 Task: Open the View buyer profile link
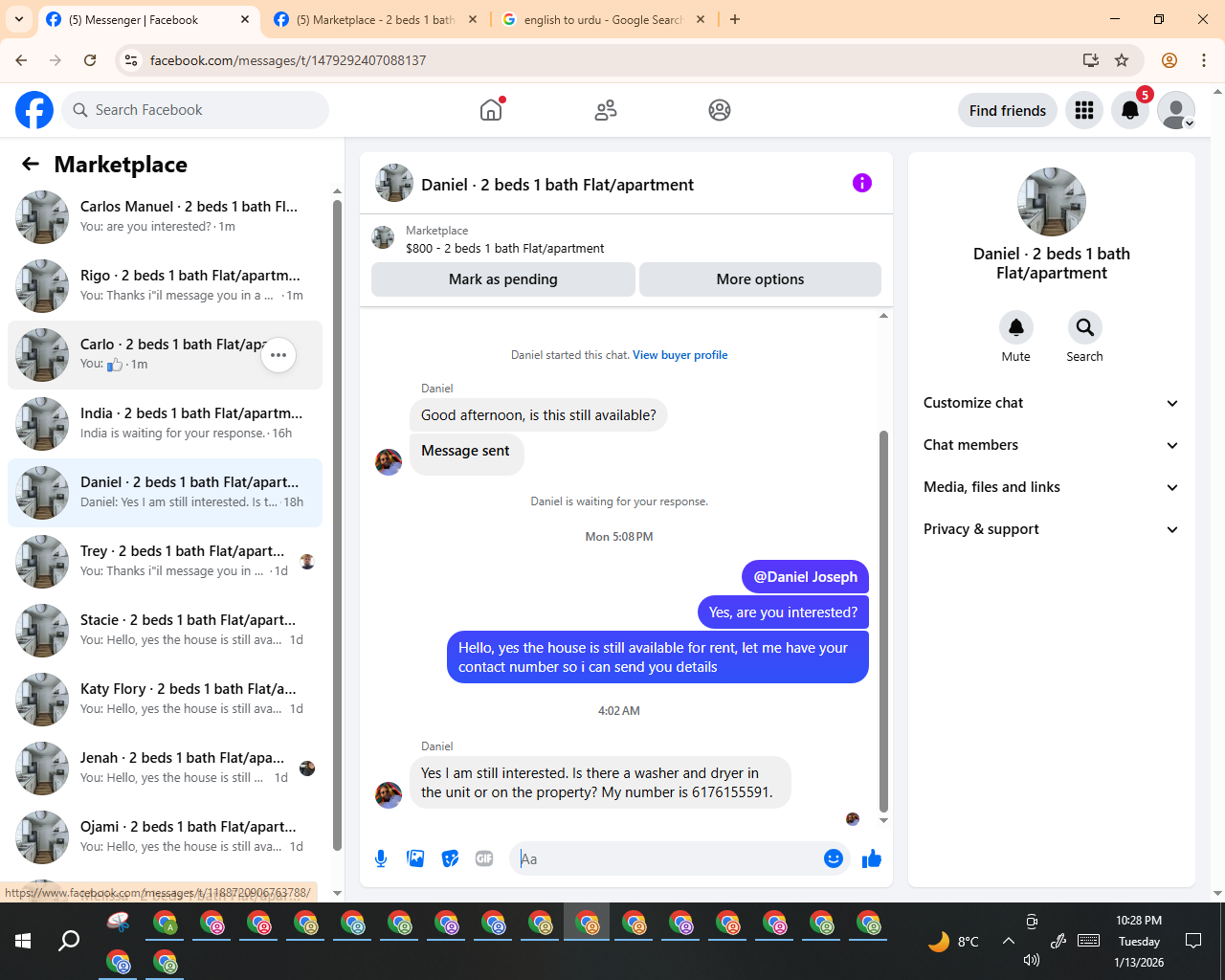pos(679,355)
